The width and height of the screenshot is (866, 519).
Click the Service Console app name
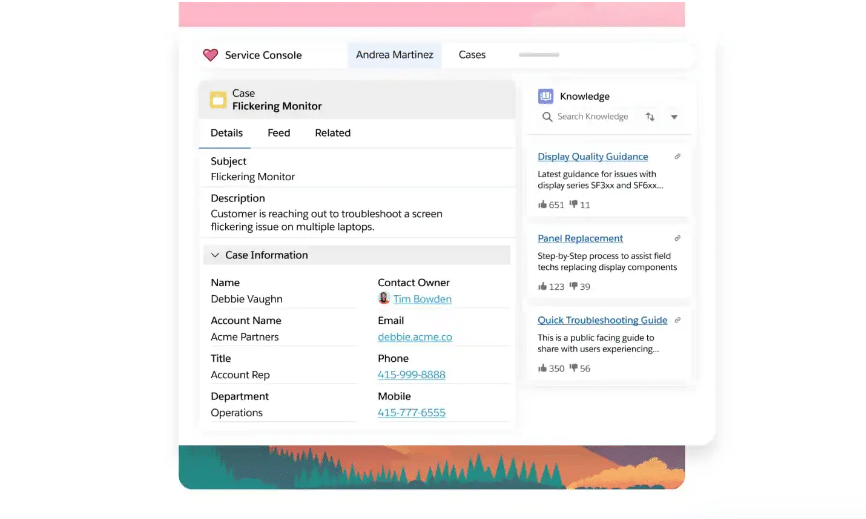click(x=263, y=55)
